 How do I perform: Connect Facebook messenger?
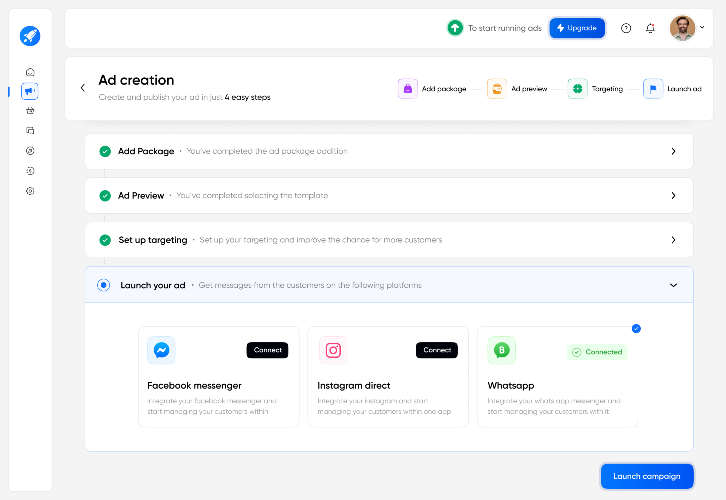268,350
